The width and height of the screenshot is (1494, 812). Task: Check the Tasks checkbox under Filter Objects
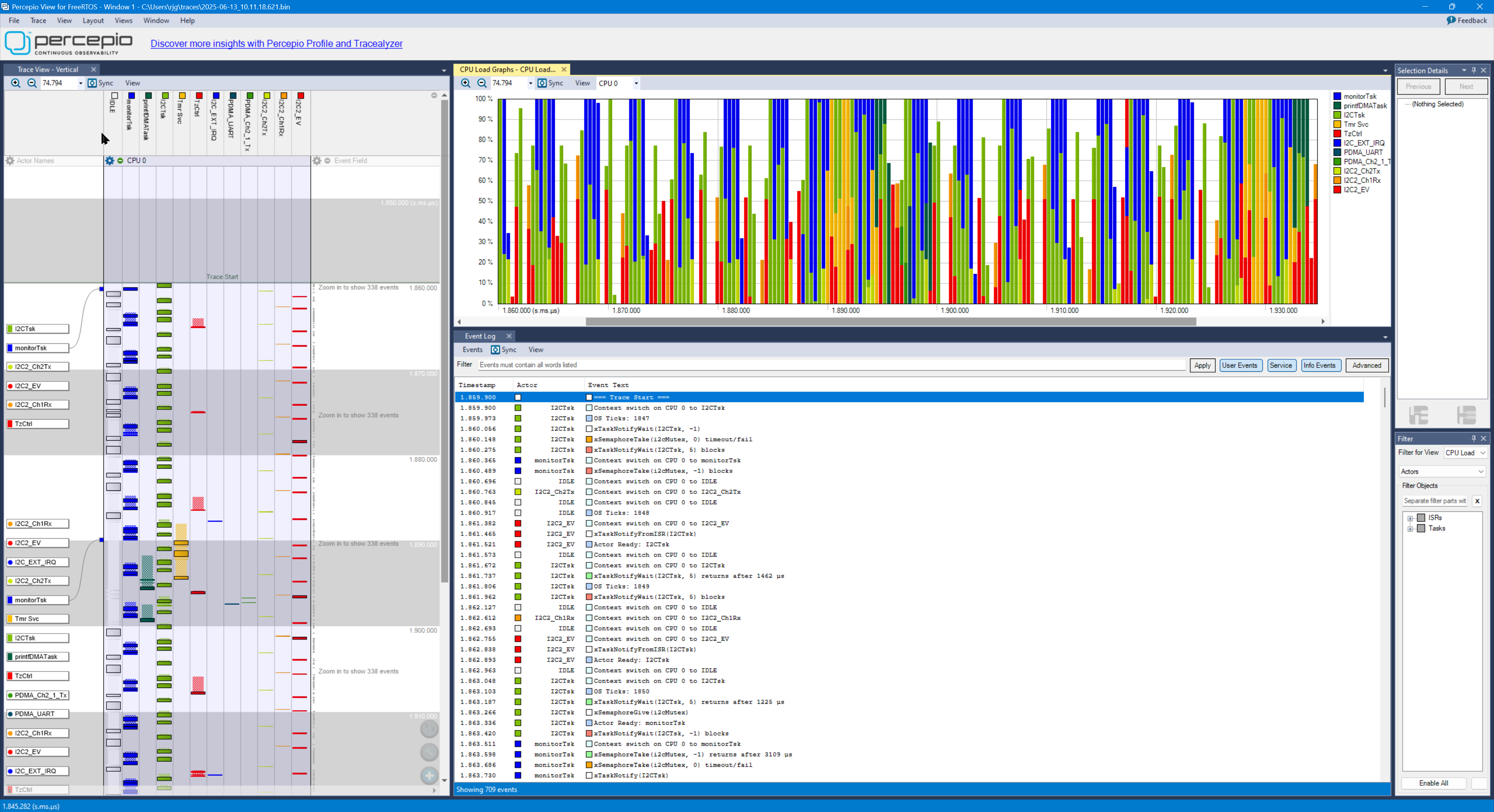pyautogui.click(x=1421, y=528)
